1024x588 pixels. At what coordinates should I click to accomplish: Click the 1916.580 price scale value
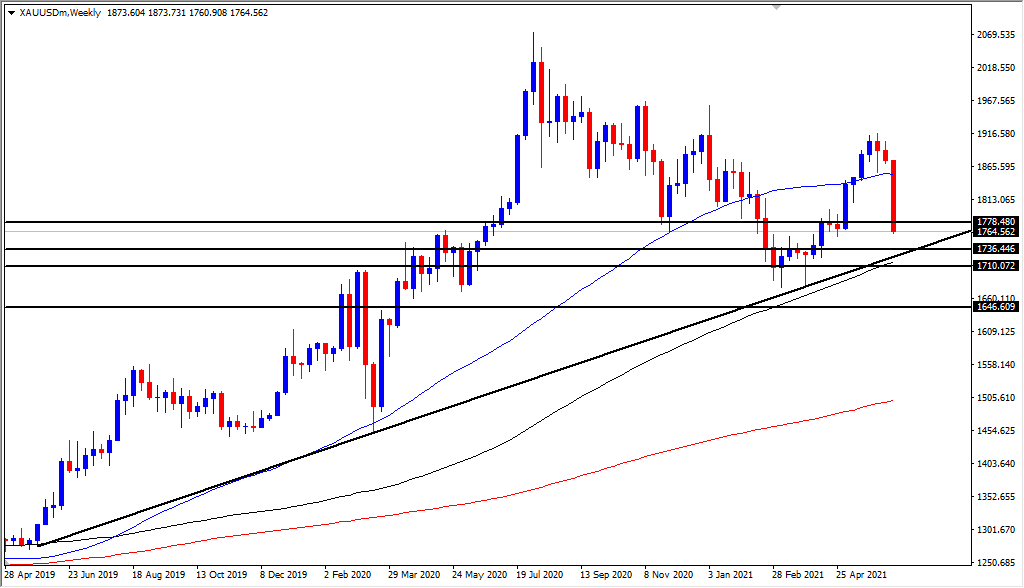click(996, 133)
